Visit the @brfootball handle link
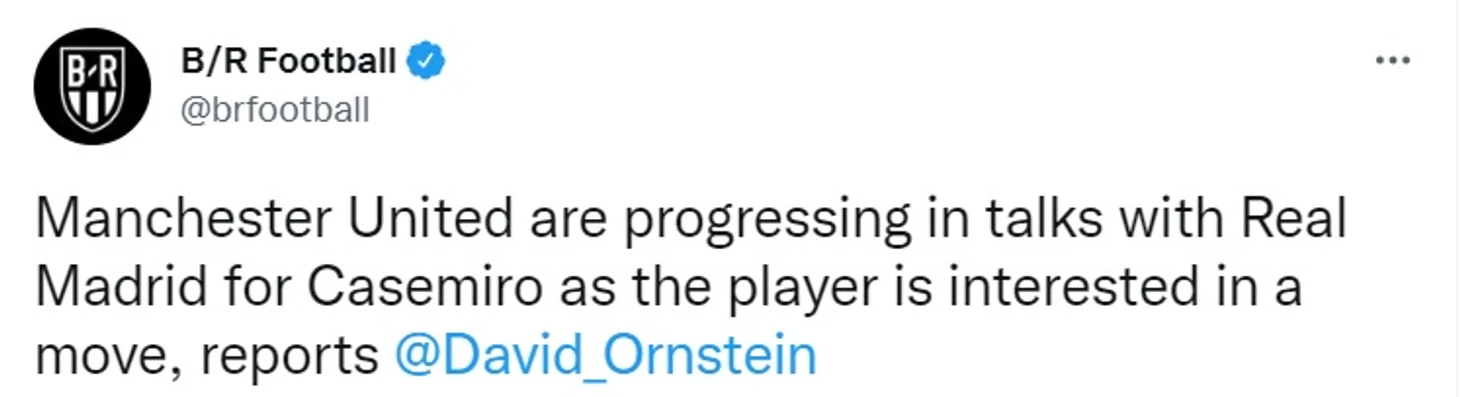 (x=275, y=109)
